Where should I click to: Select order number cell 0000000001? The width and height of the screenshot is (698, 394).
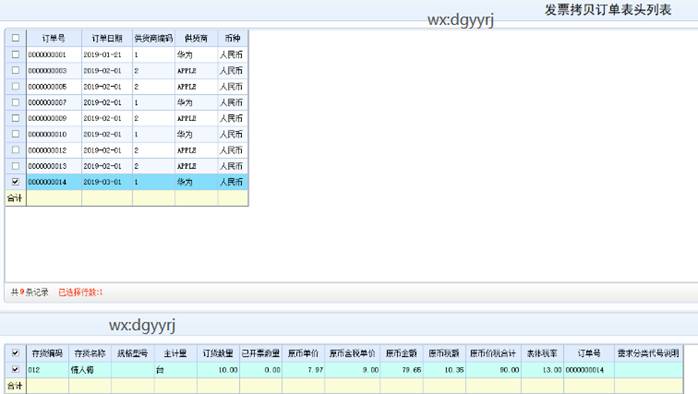(54, 55)
